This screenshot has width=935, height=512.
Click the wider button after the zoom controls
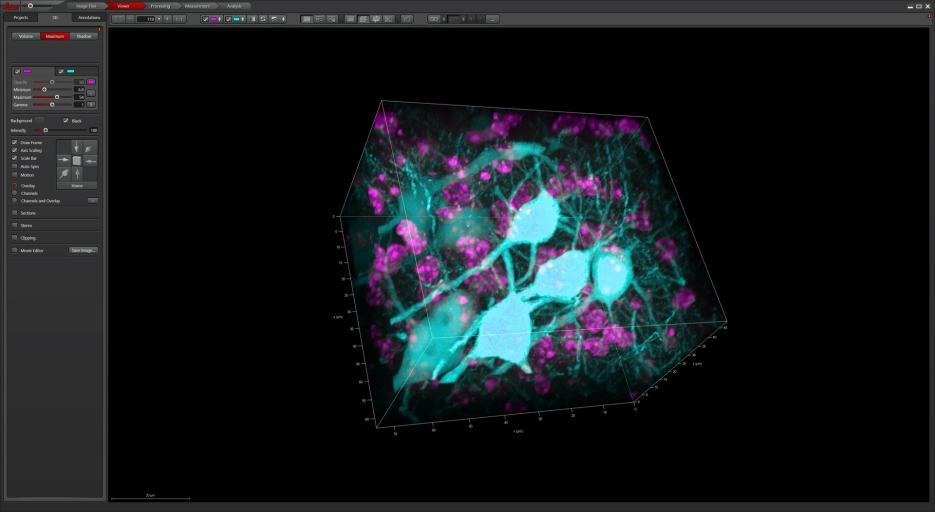[179, 19]
